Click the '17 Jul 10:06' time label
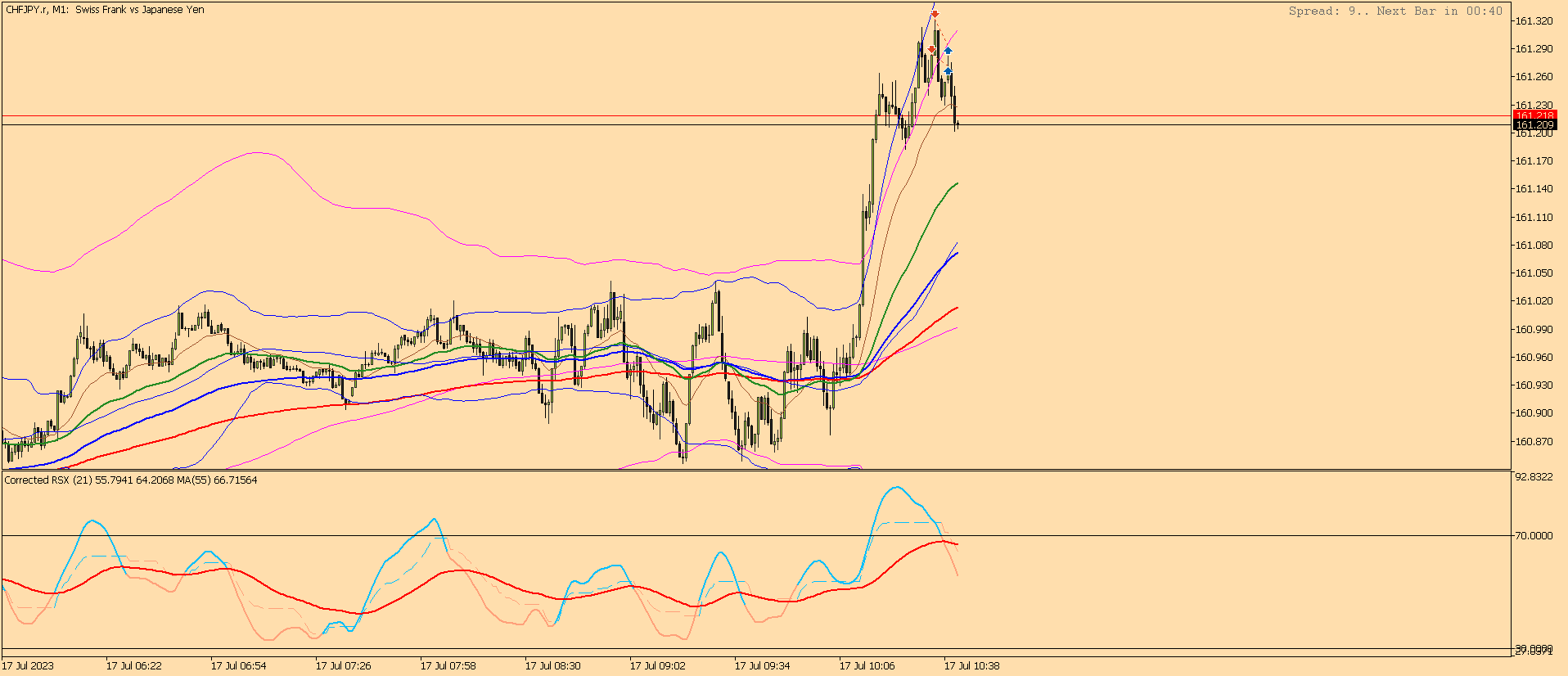The height and width of the screenshot is (676, 1568). click(867, 666)
